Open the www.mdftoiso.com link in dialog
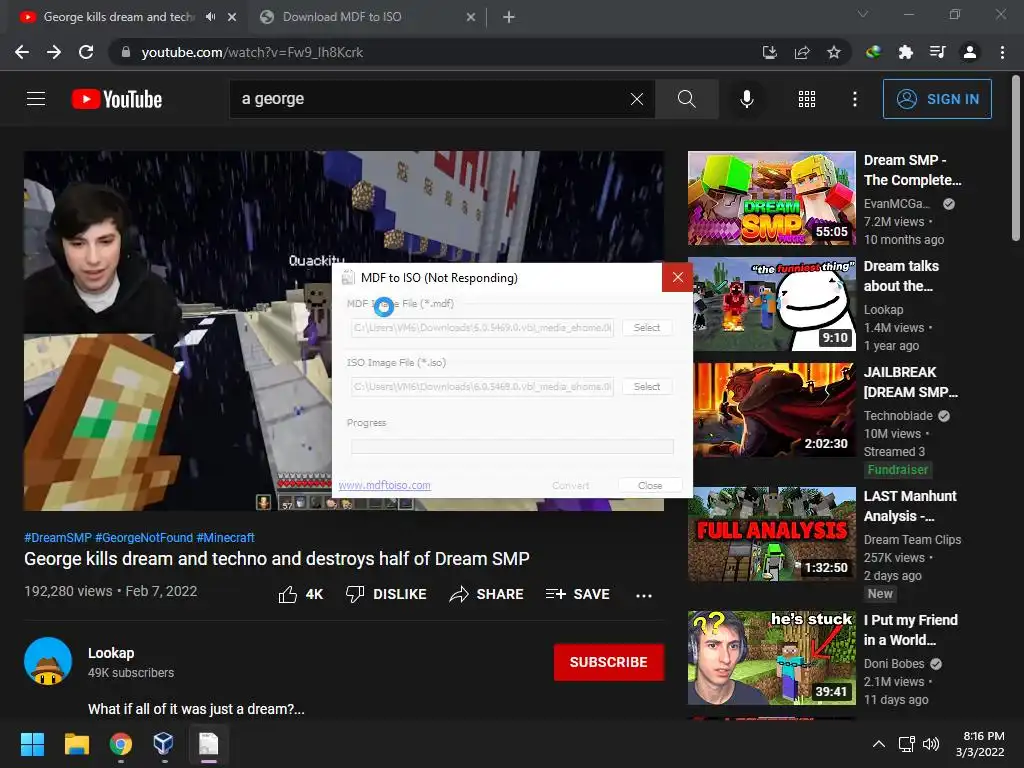 (x=385, y=485)
